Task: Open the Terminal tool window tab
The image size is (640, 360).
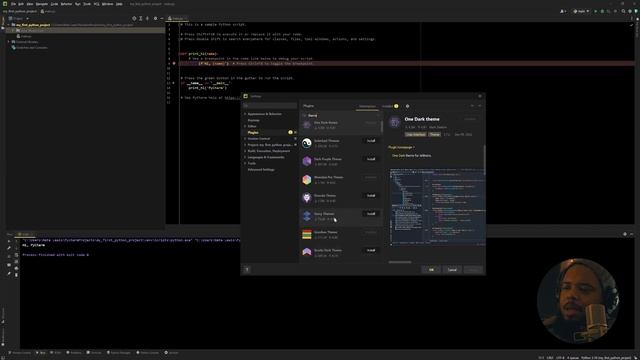Action: tap(94, 353)
